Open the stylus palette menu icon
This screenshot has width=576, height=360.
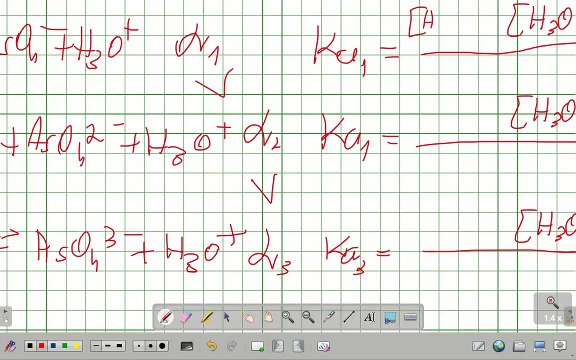(10, 346)
